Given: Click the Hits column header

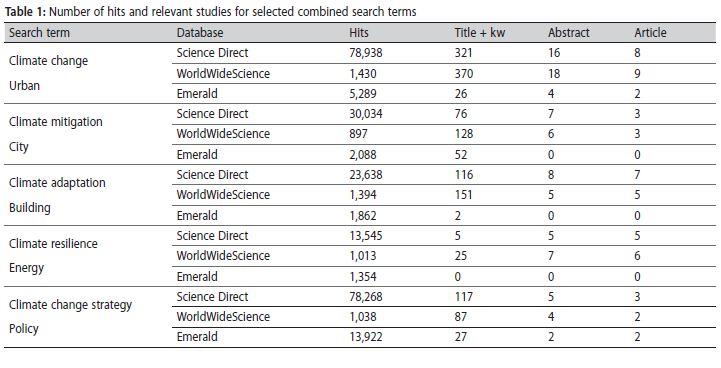Looking at the screenshot, I should [359, 33].
